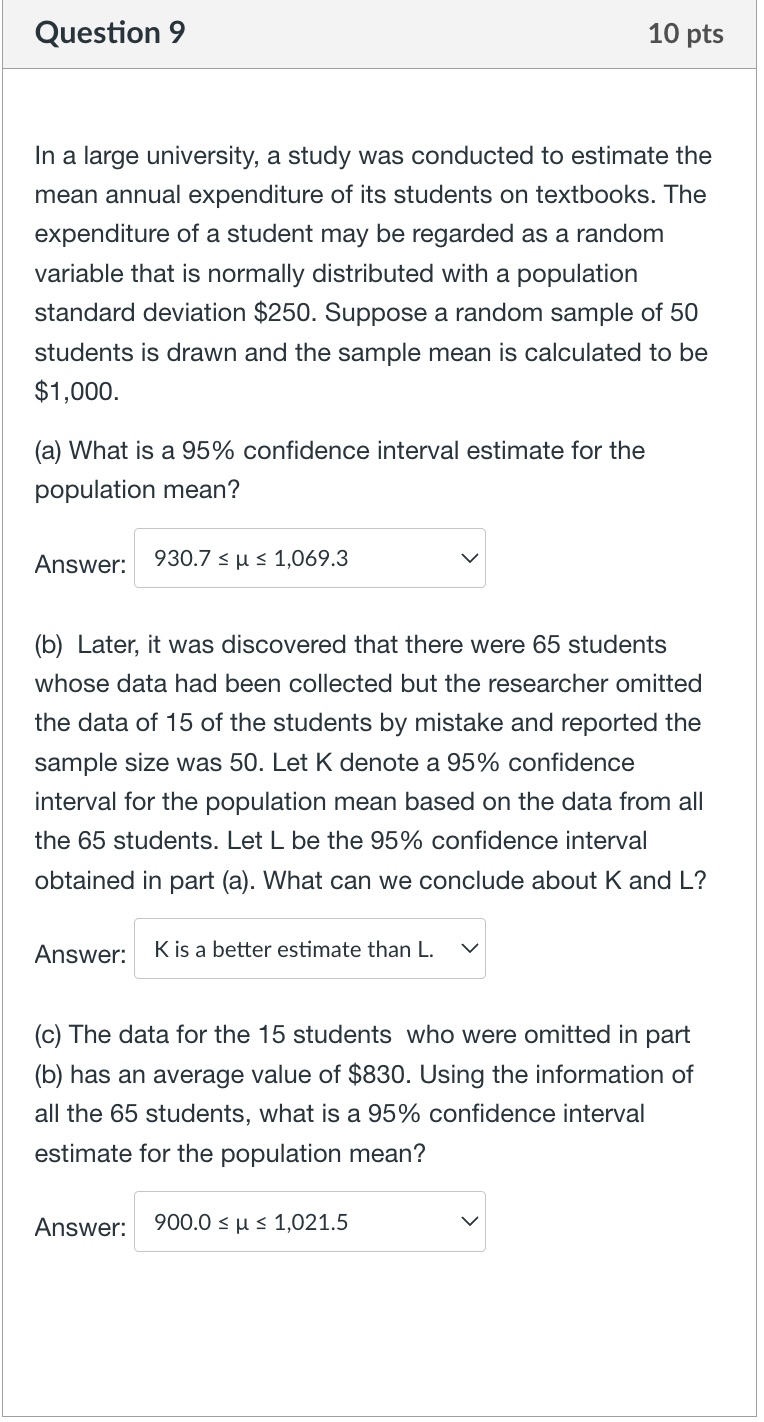Screen dimensions: 764x1422
Task: Click the part (a) question text
Action: [340, 470]
